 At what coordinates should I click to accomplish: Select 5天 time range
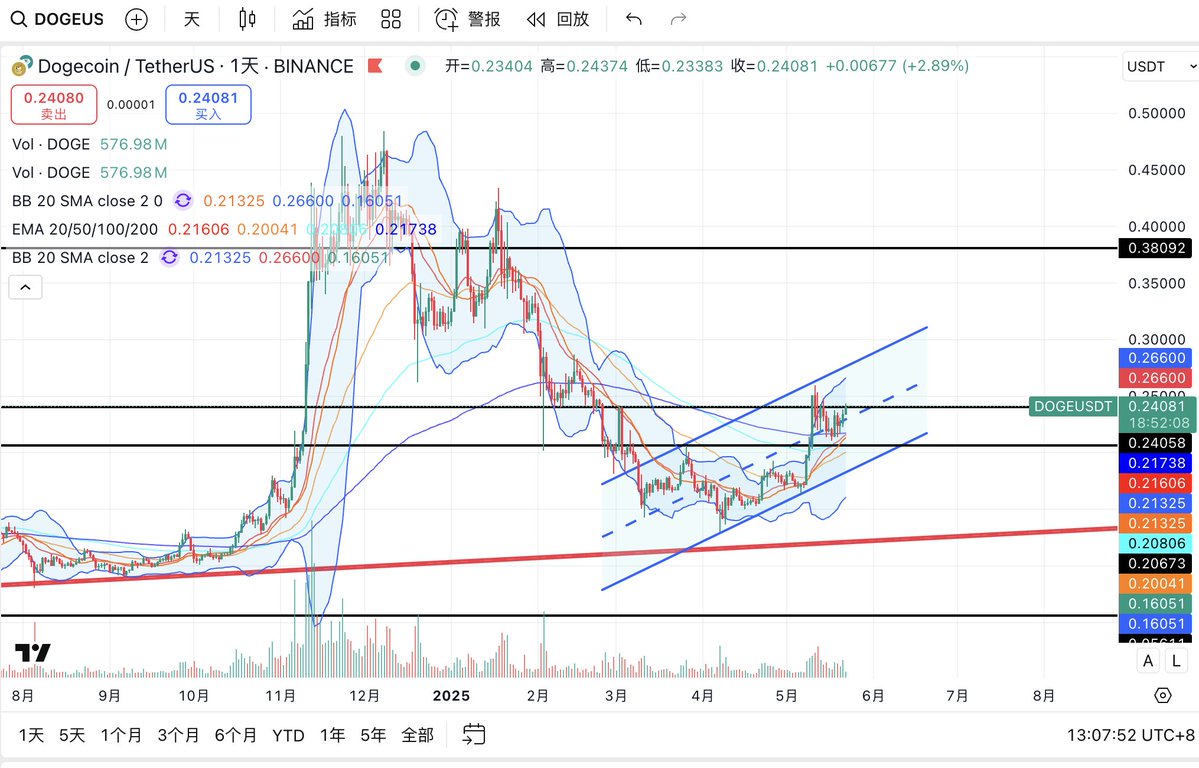click(x=72, y=735)
